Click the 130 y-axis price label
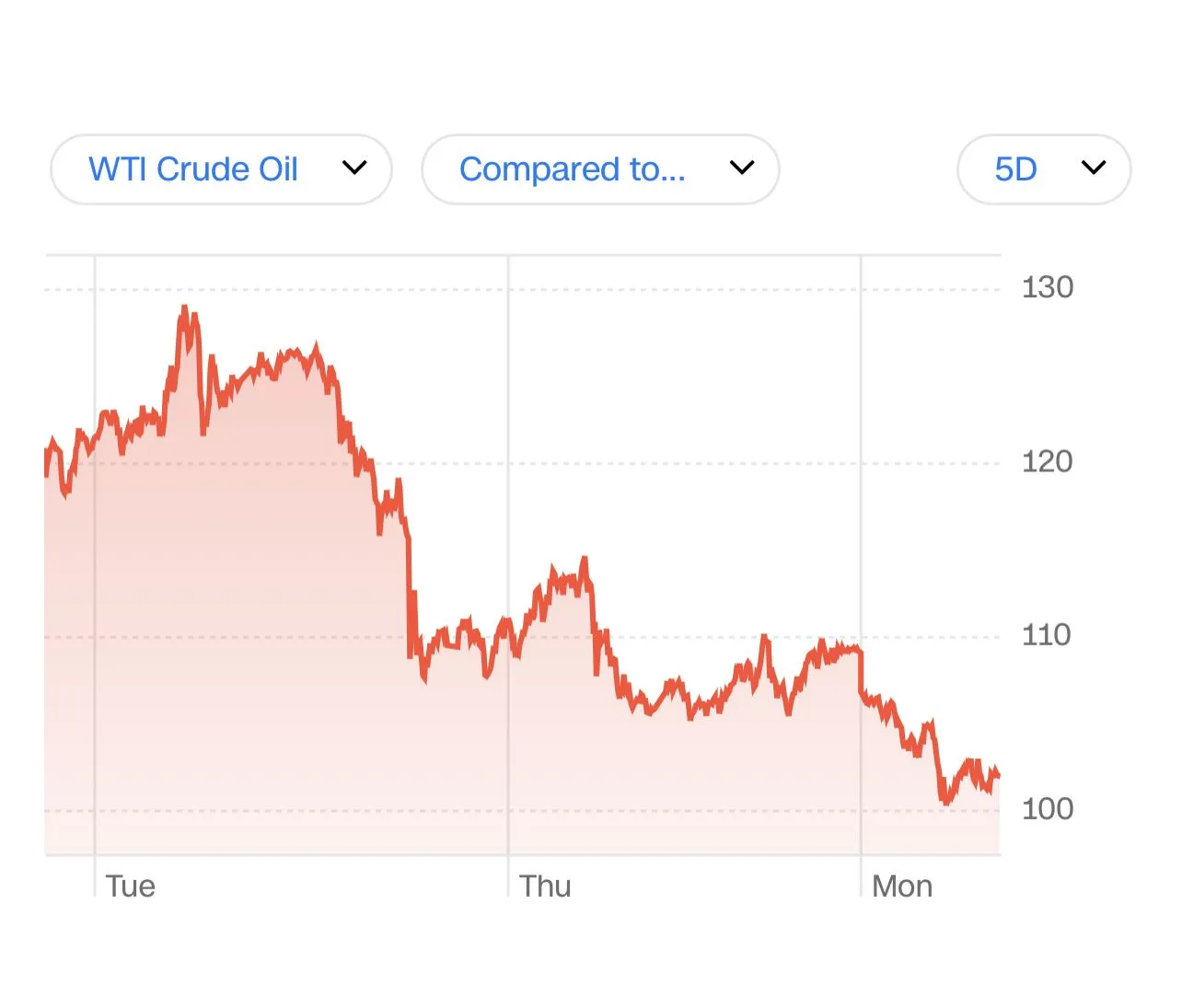This screenshot has width=1182, height=1008. [x=1048, y=287]
